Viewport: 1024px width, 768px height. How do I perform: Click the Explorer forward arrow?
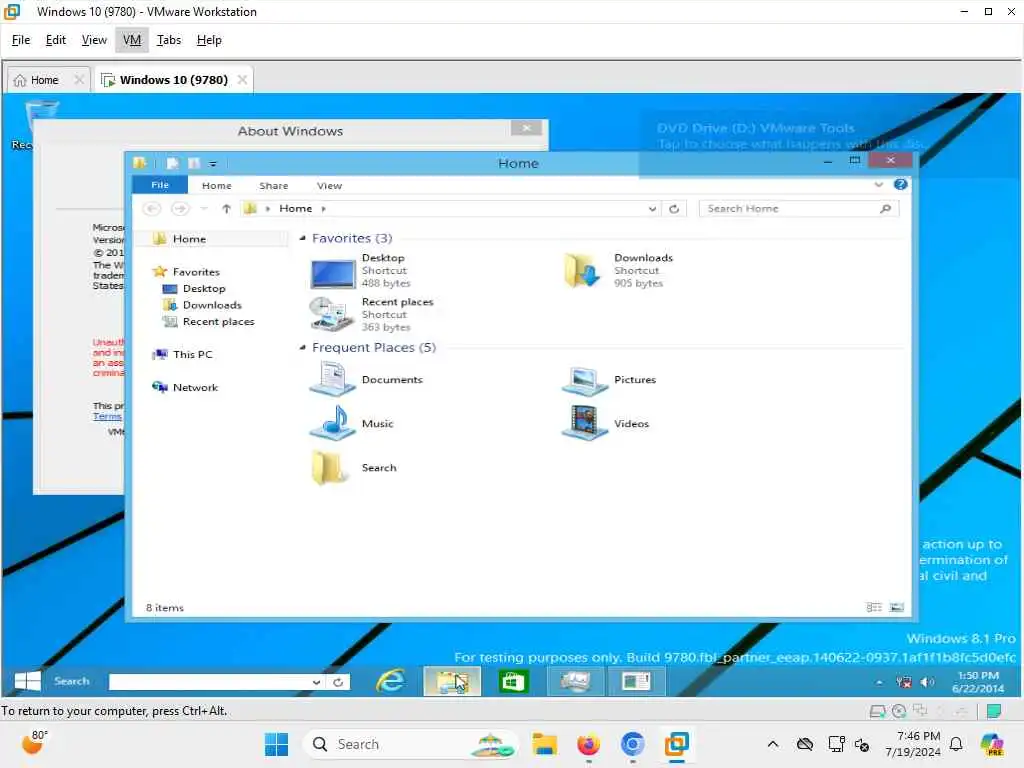tap(180, 208)
